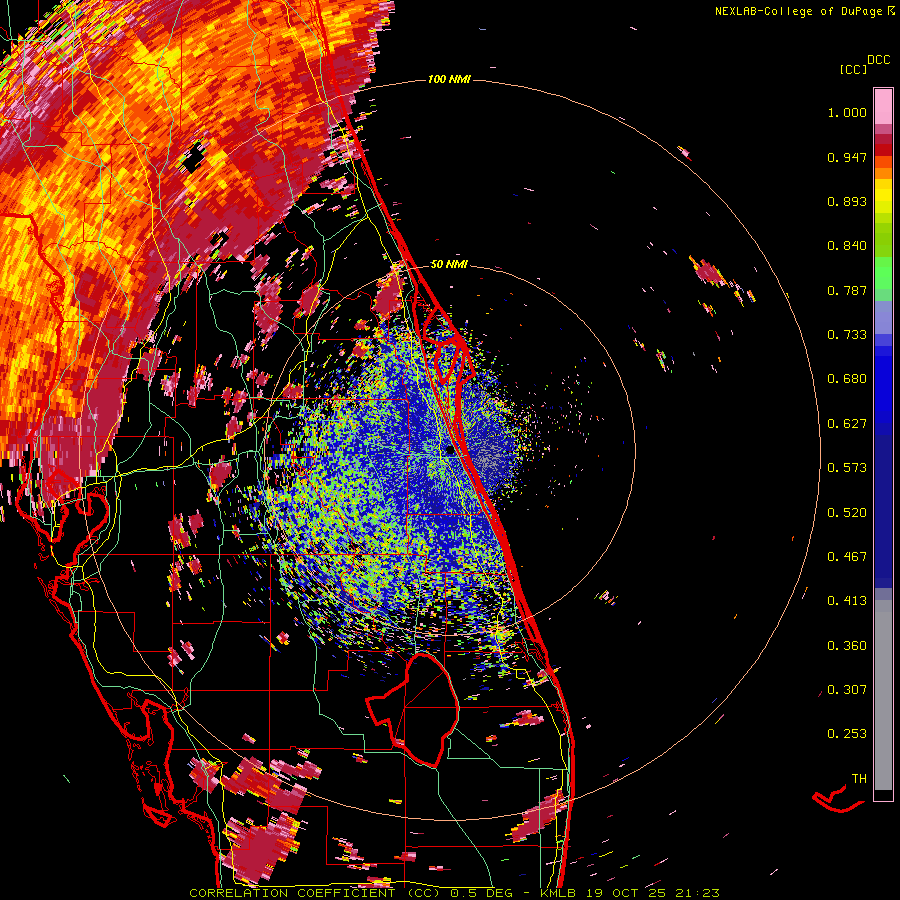900x900 pixels.
Task: Click the TH threshold label
Action: (859, 779)
